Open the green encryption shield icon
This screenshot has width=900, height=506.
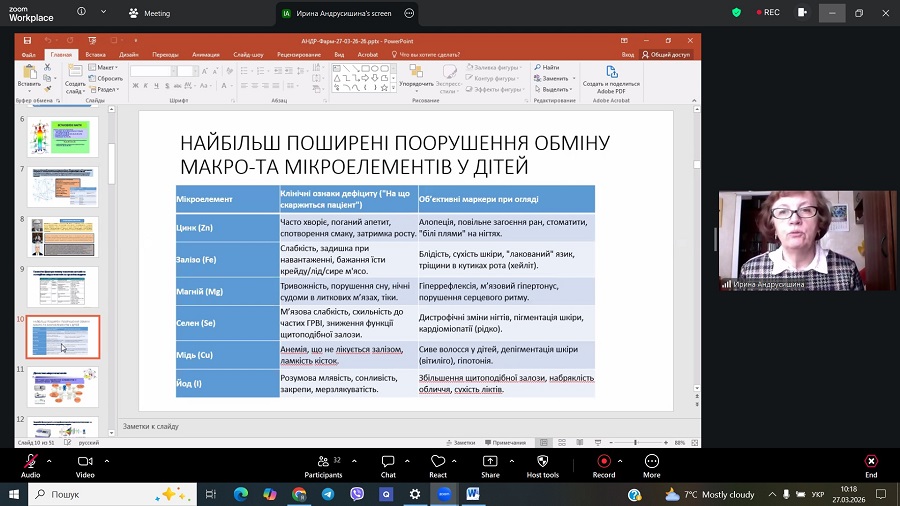coord(737,13)
